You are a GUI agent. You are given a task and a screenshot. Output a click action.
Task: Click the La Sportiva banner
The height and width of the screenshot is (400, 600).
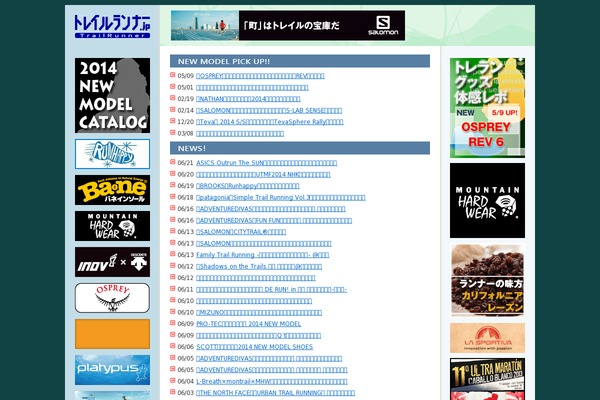coord(487,338)
